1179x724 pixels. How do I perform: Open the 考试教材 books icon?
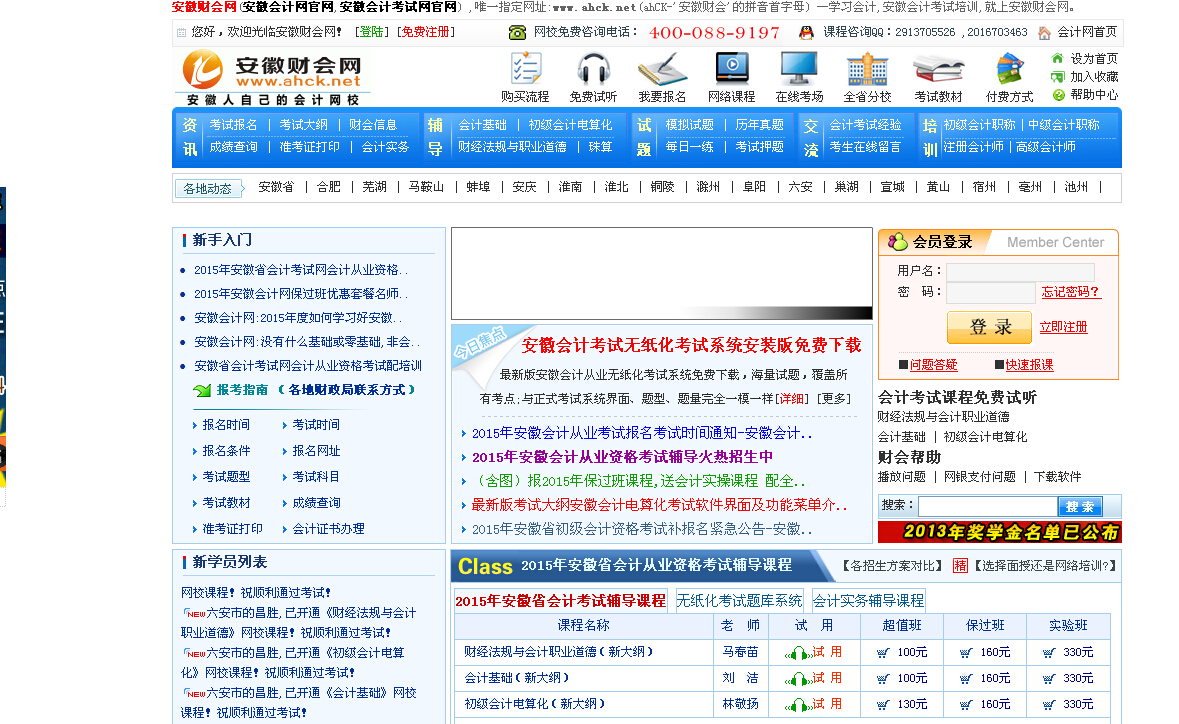click(938, 70)
